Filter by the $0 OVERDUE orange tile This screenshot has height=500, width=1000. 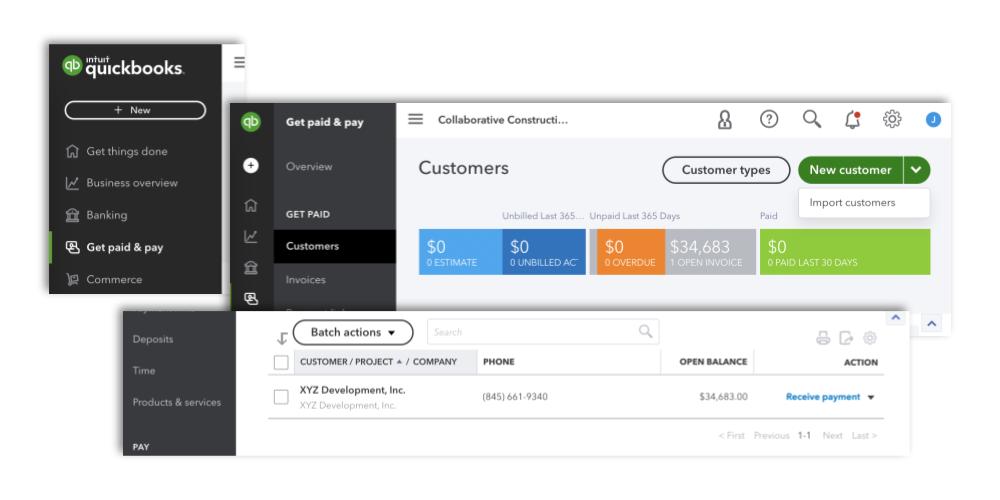[631, 252]
